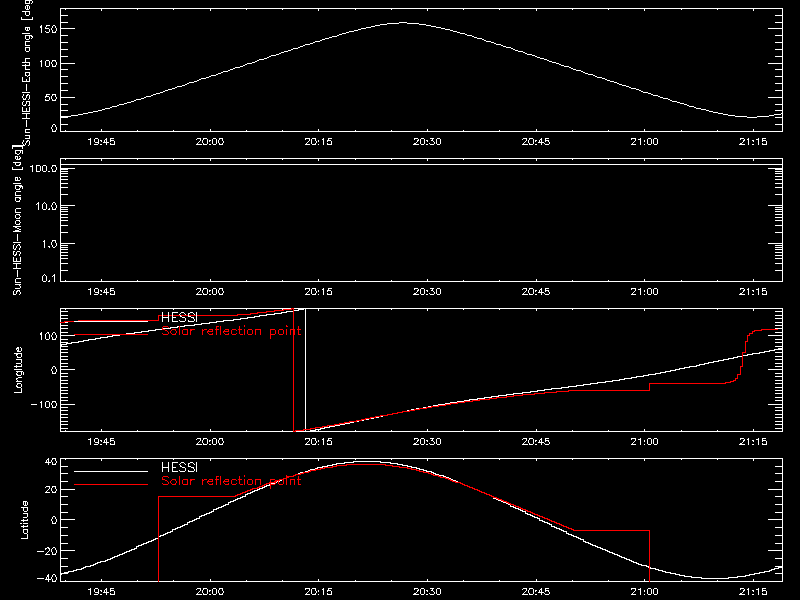The image size is (800, 600).
Task: Click 21:15 label under the Longitude plot
Action: 753,442
